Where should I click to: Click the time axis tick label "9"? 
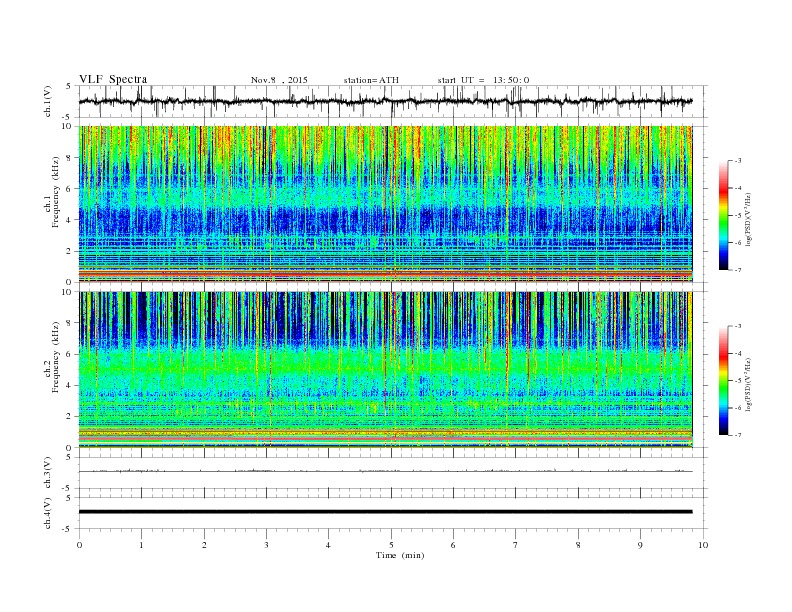coord(640,545)
